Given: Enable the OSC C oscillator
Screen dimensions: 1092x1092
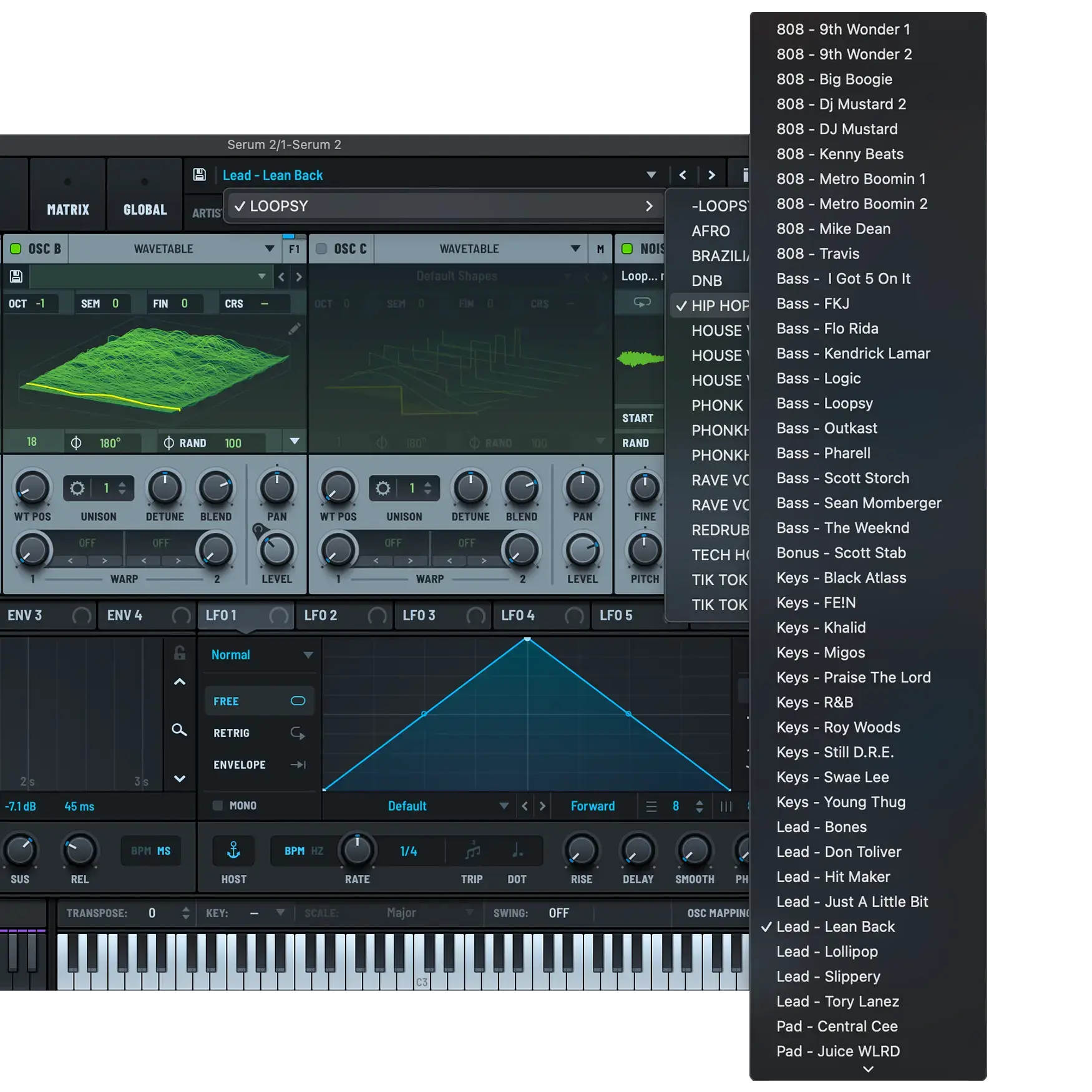Looking at the screenshot, I should point(321,249).
